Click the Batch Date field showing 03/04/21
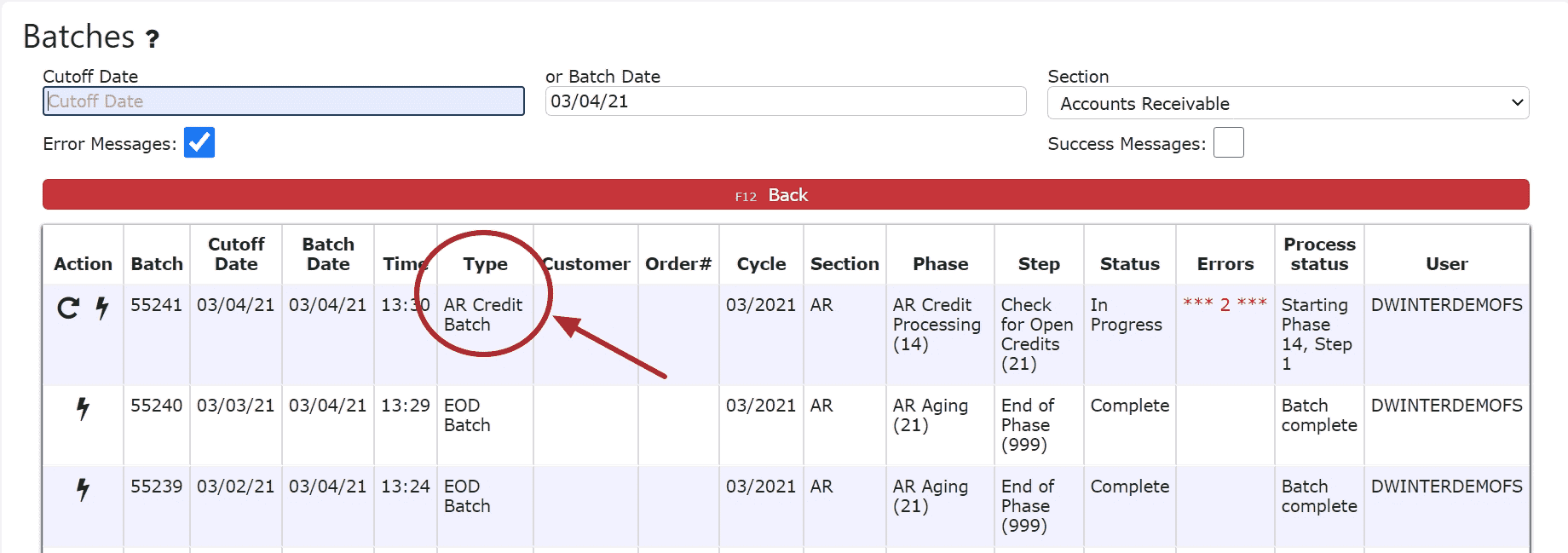The height and width of the screenshot is (553, 1568). tap(785, 101)
